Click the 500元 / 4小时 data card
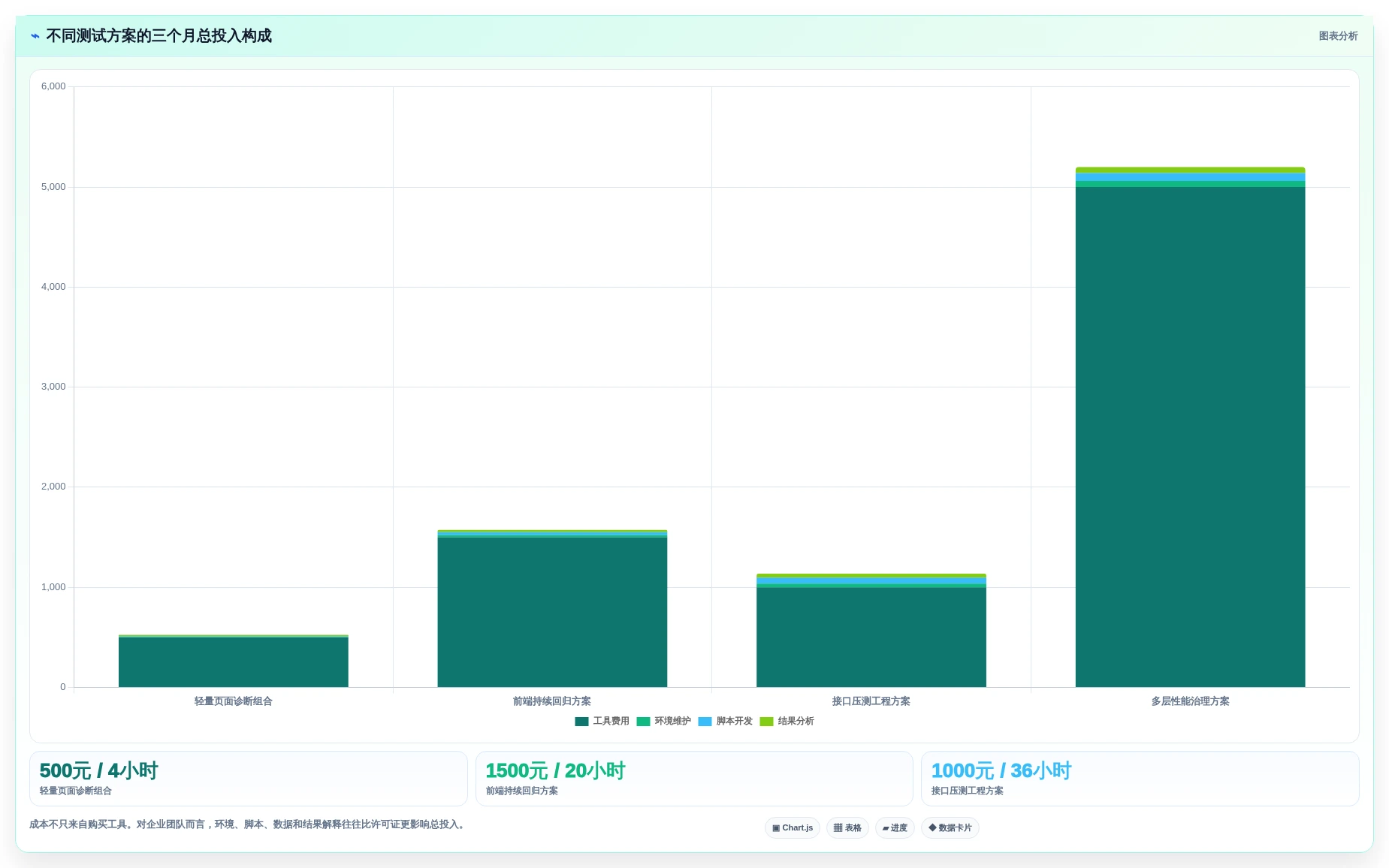This screenshot has width=1389, height=868. pyautogui.click(x=248, y=779)
